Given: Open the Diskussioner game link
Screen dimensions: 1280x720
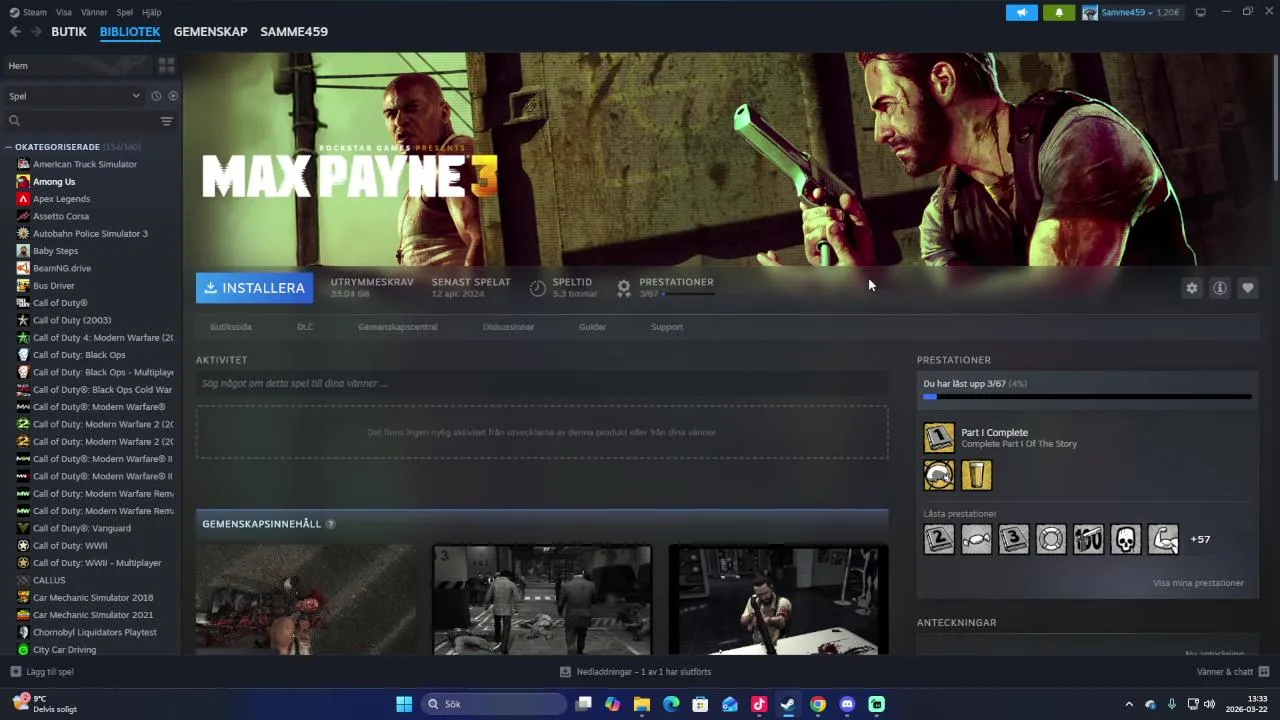Looking at the screenshot, I should pyautogui.click(x=508, y=327).
